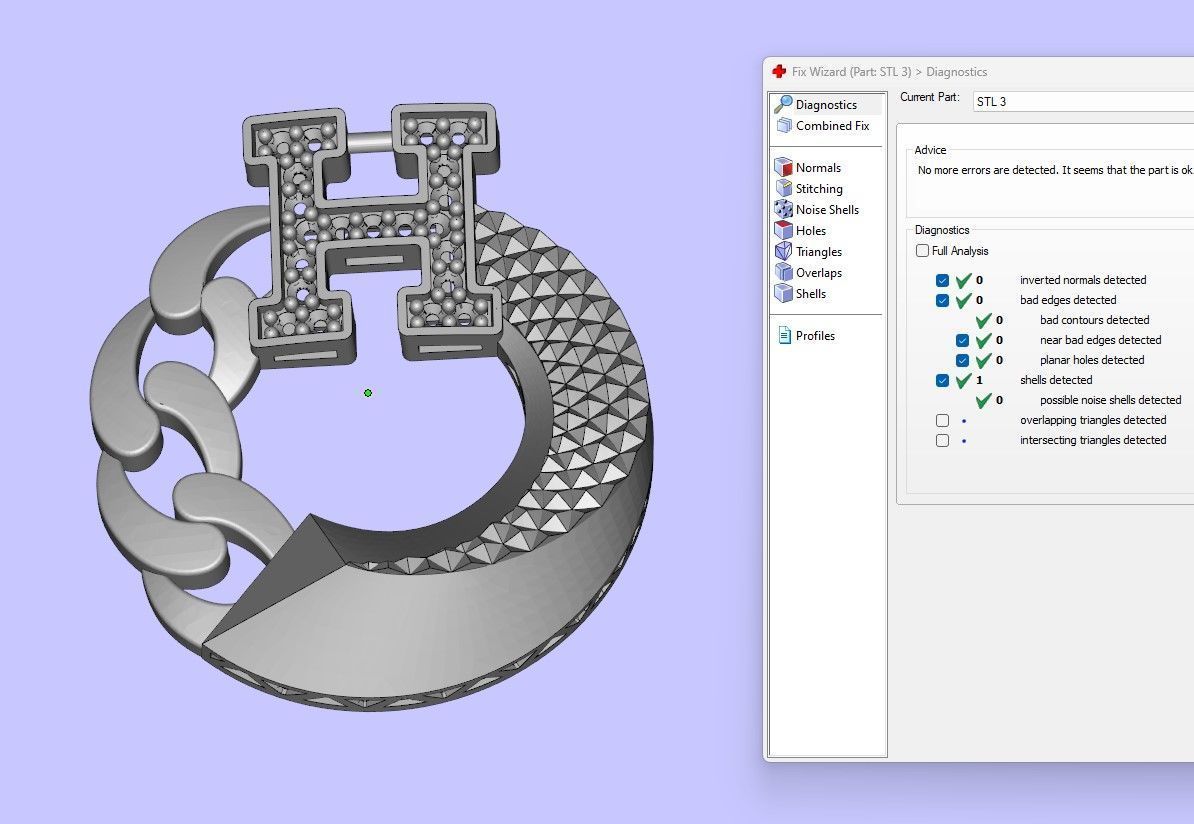The height and width of the screenshot is (824, 1194).
Task: Click 'bad contours detected' text
Action: click(x=1094, y=320)
